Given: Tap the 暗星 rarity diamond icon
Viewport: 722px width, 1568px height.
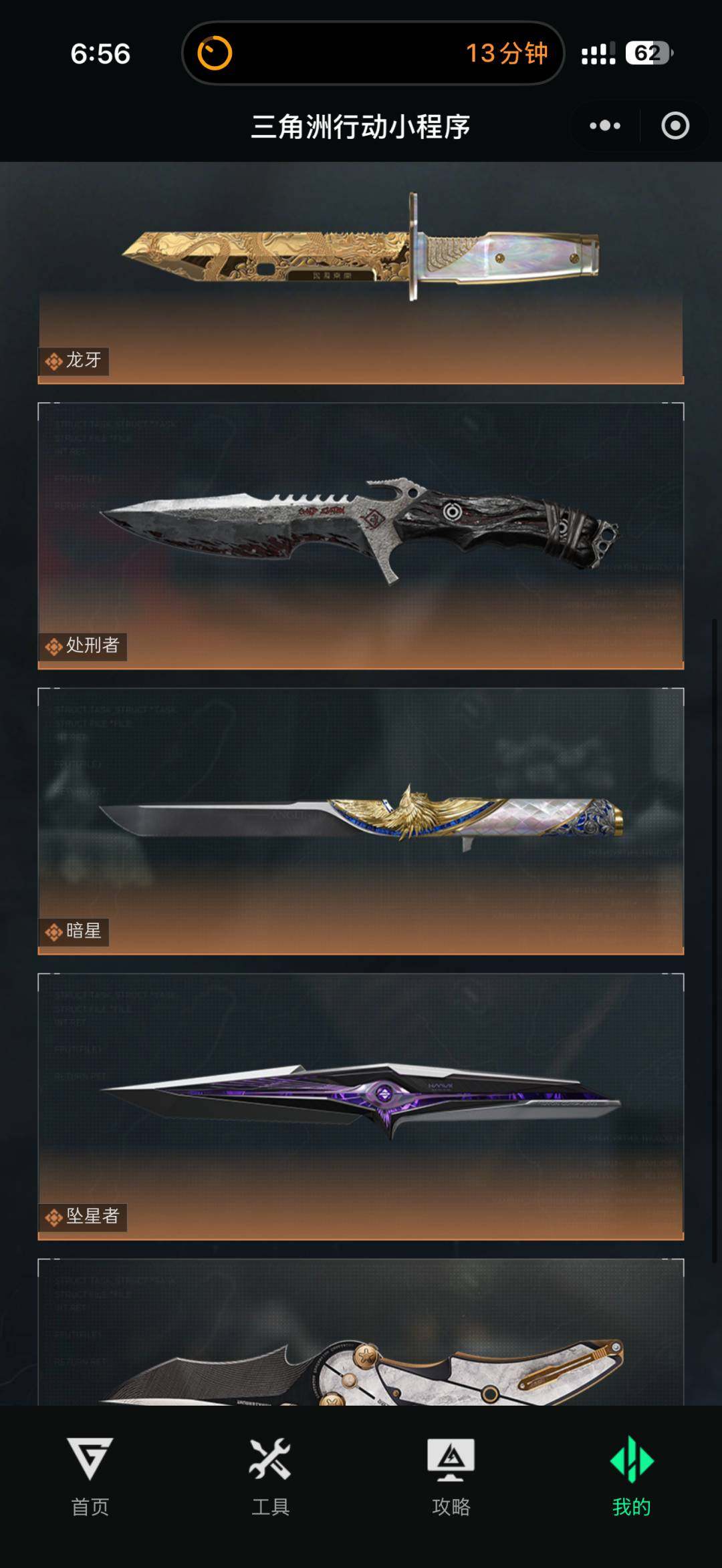Looking at the screenshot, I should click(x=53, y=932).
